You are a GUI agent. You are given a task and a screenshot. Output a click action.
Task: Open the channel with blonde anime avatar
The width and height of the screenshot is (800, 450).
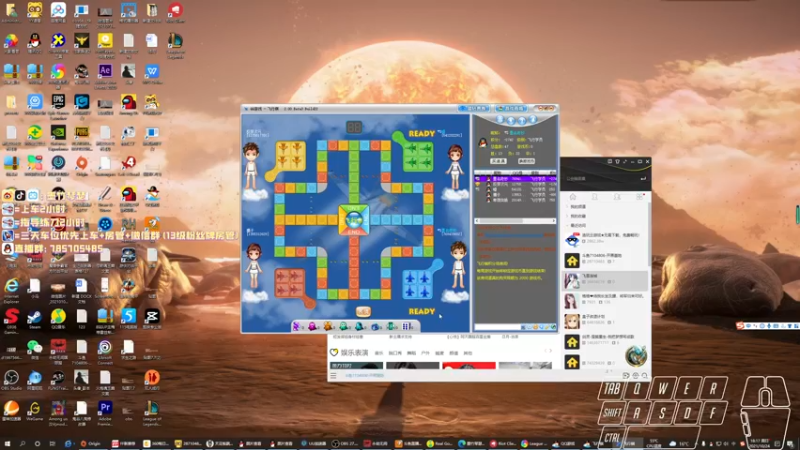[572, 321]
